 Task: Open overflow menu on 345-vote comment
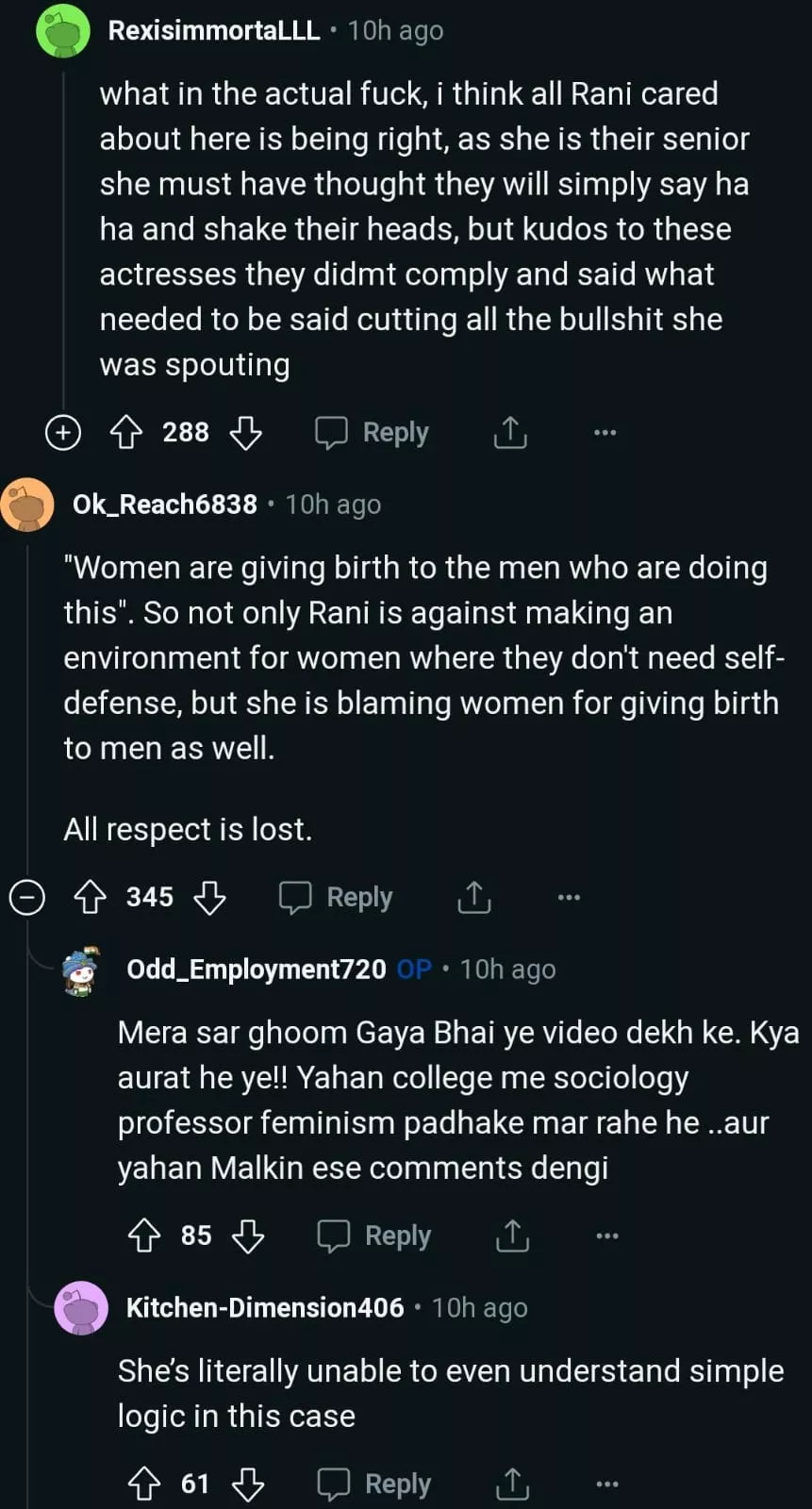(x=569, y=897)
